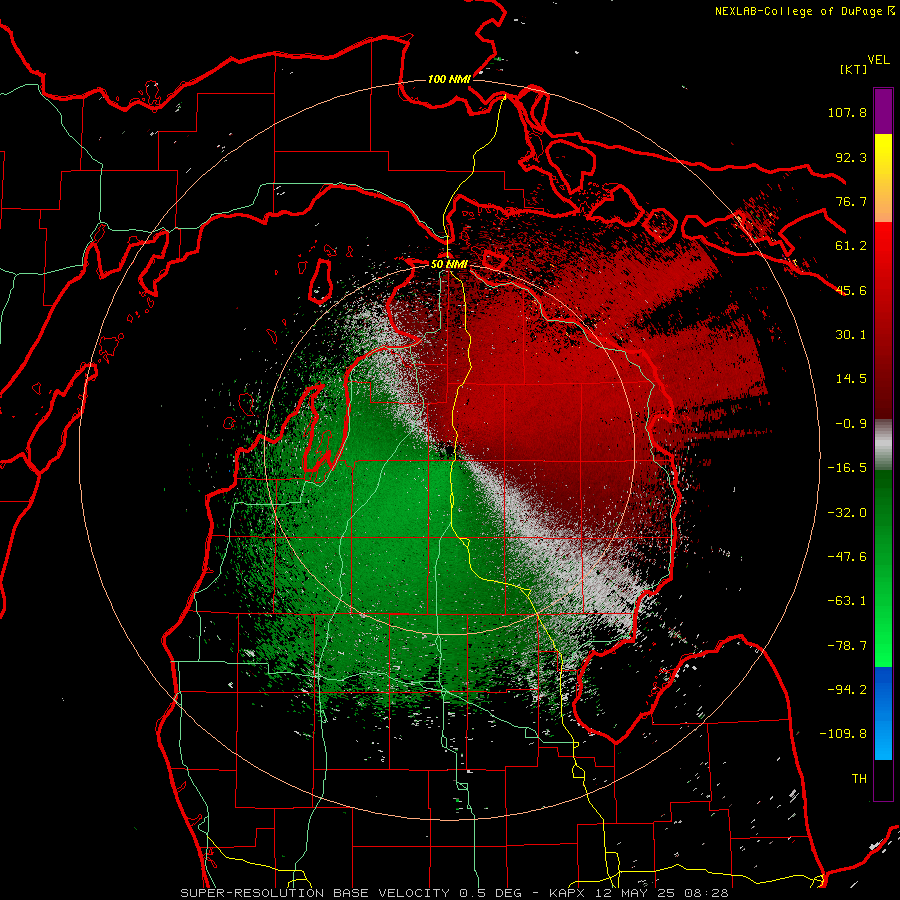
Task: Select the -32.0 velocity scale value
Action: 847,513
